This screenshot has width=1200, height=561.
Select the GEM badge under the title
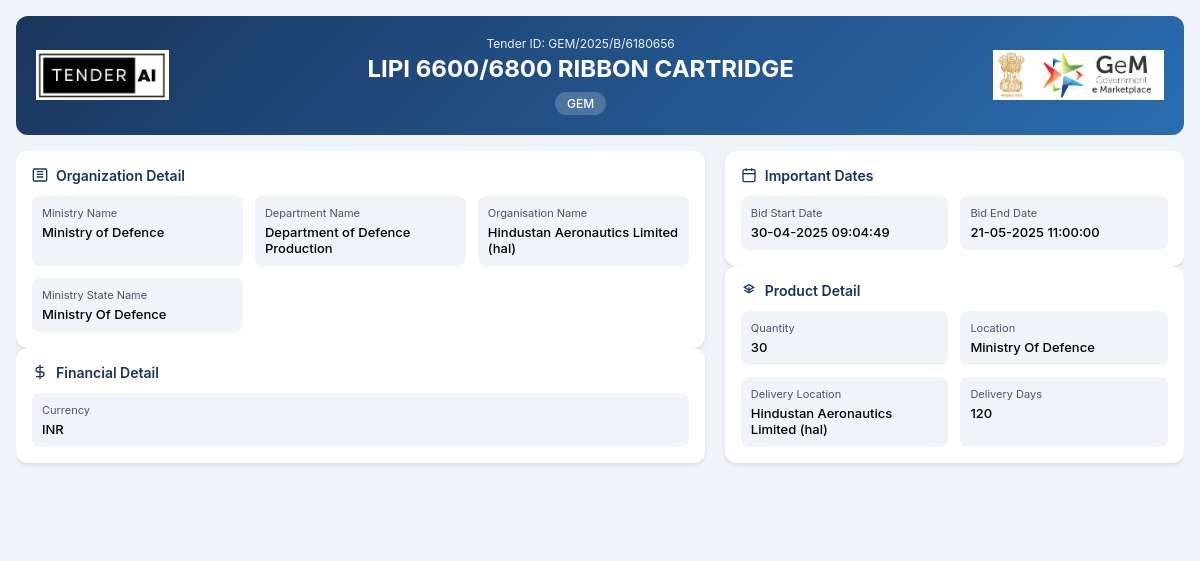[580, 103]
